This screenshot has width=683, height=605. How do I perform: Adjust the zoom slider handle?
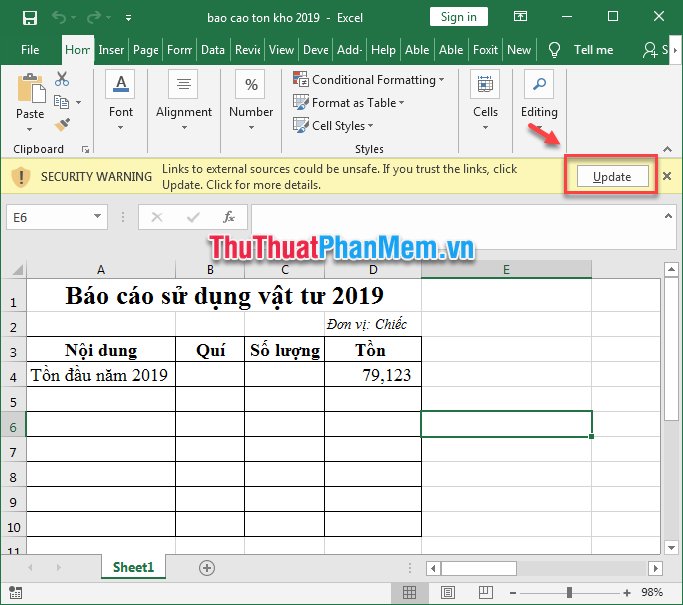coord(569,593)
